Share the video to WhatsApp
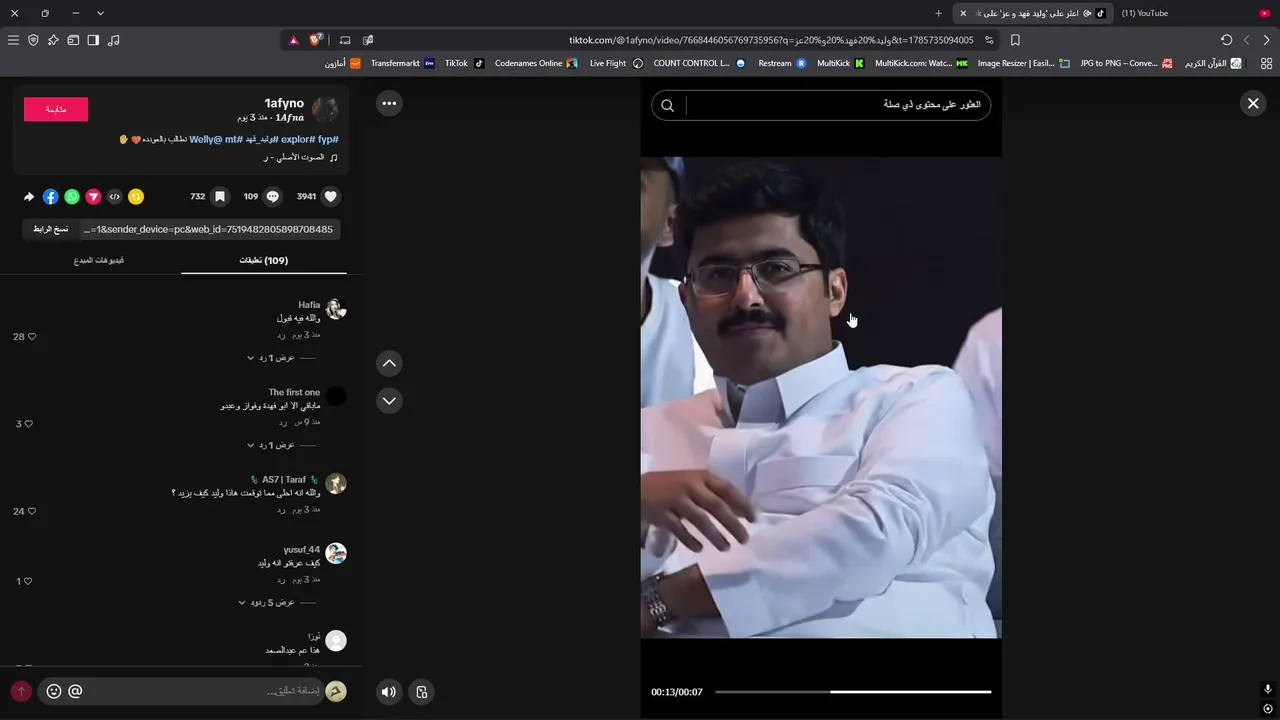 click(72, 197)
